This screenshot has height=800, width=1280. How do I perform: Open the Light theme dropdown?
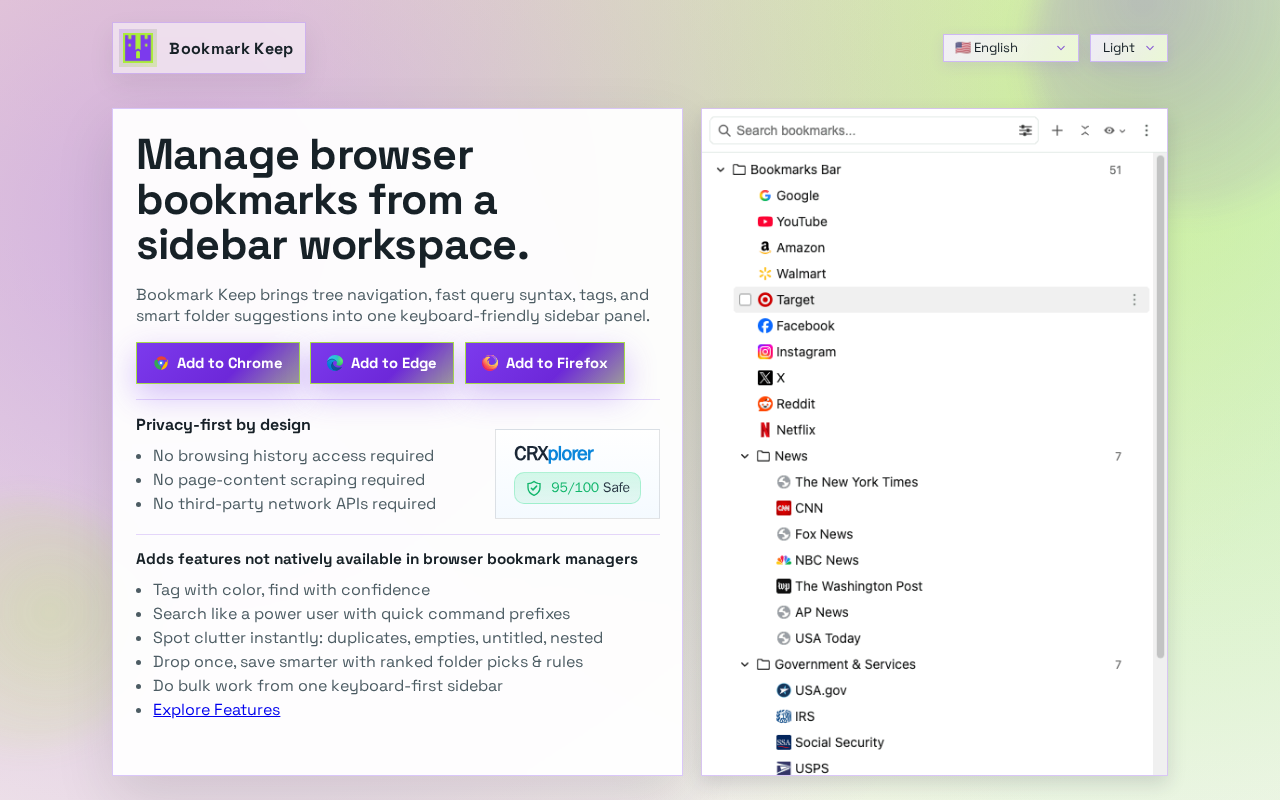click(1128, 48)
